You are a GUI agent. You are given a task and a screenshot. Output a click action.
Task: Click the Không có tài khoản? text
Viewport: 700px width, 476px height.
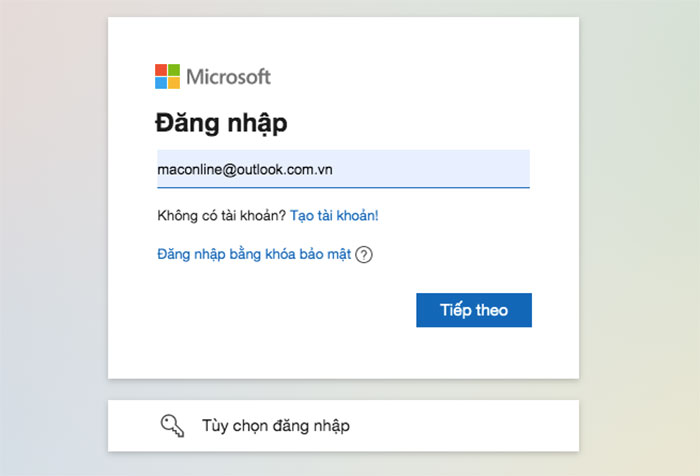coord(221,216)
